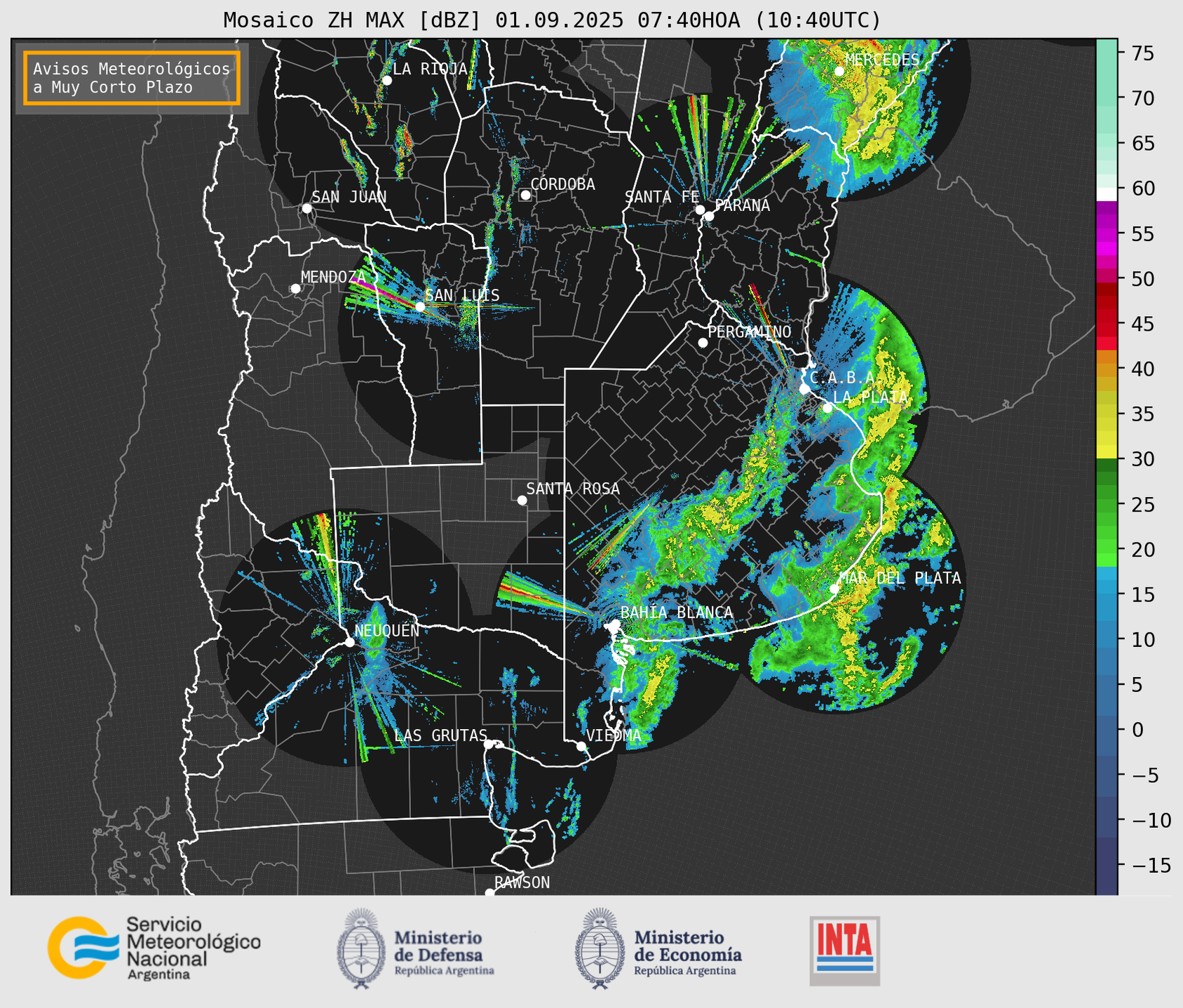Click the SAN JUAN city marker dot
1183x1008 pixels.
pyautogui.click(x=306, y=208)
